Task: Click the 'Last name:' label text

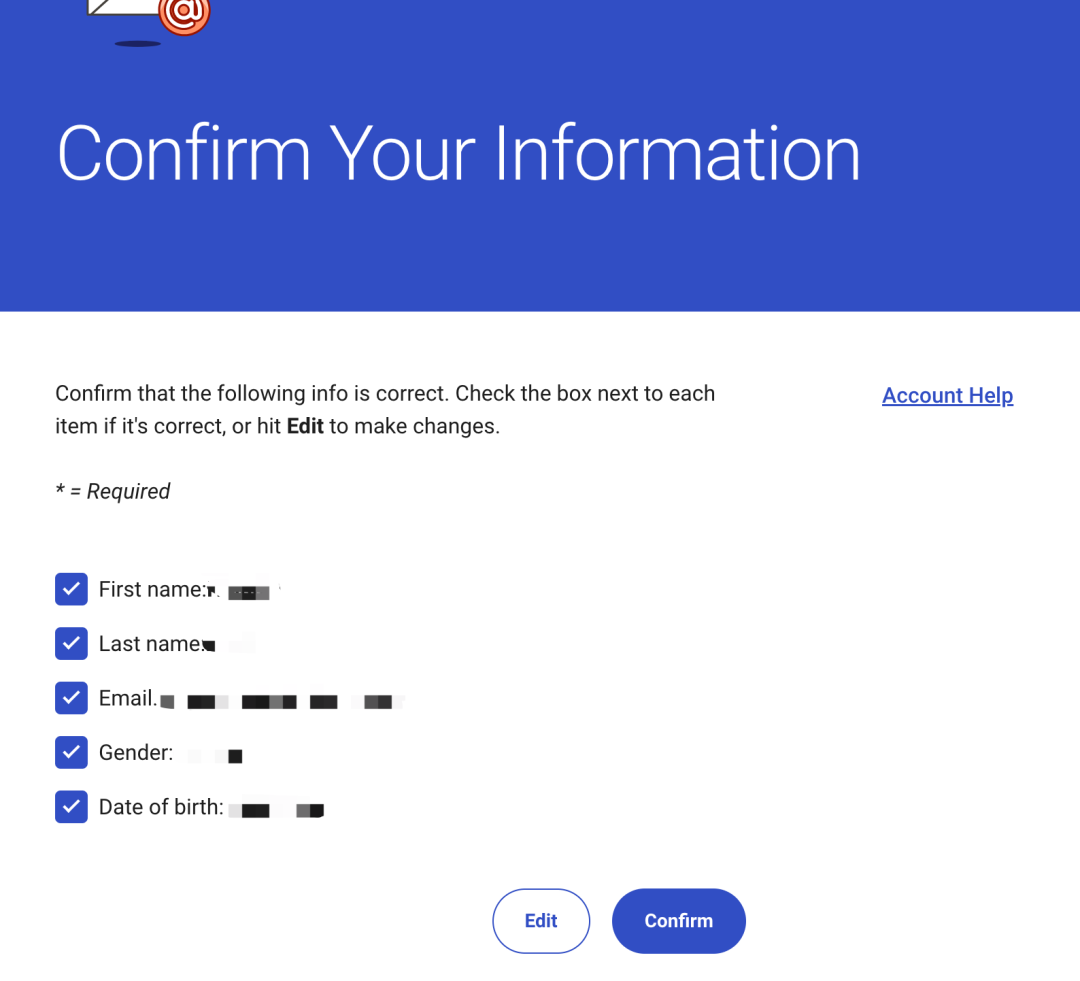Action: point(152,644)
